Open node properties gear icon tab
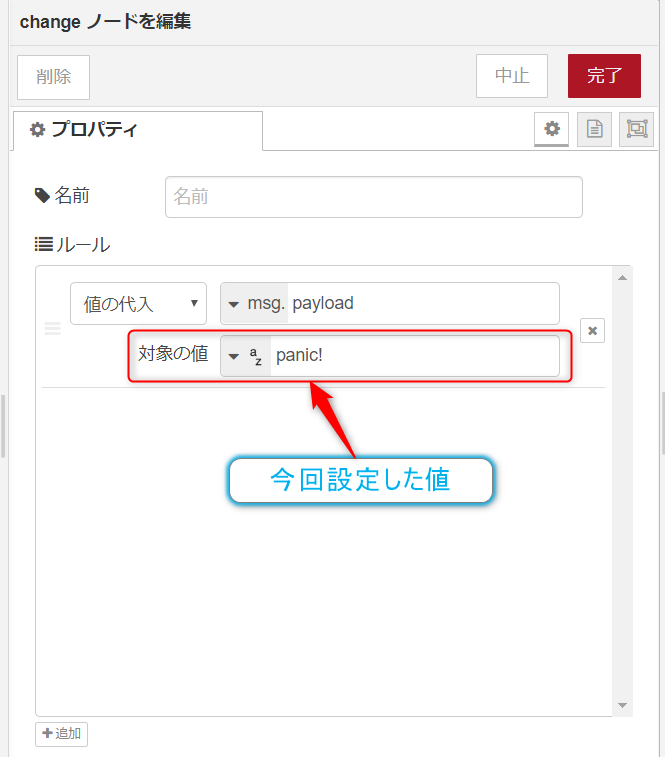 (552, 129)
